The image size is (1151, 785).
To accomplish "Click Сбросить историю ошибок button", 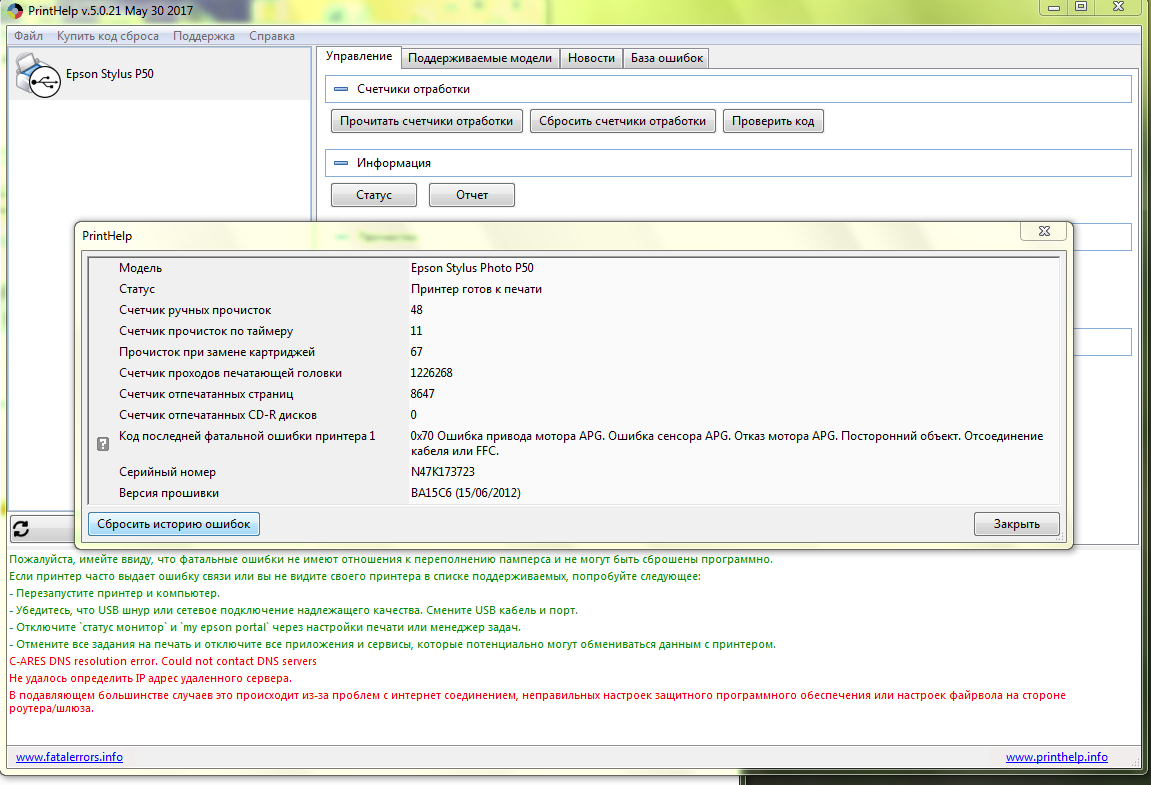I will [174, 524].
